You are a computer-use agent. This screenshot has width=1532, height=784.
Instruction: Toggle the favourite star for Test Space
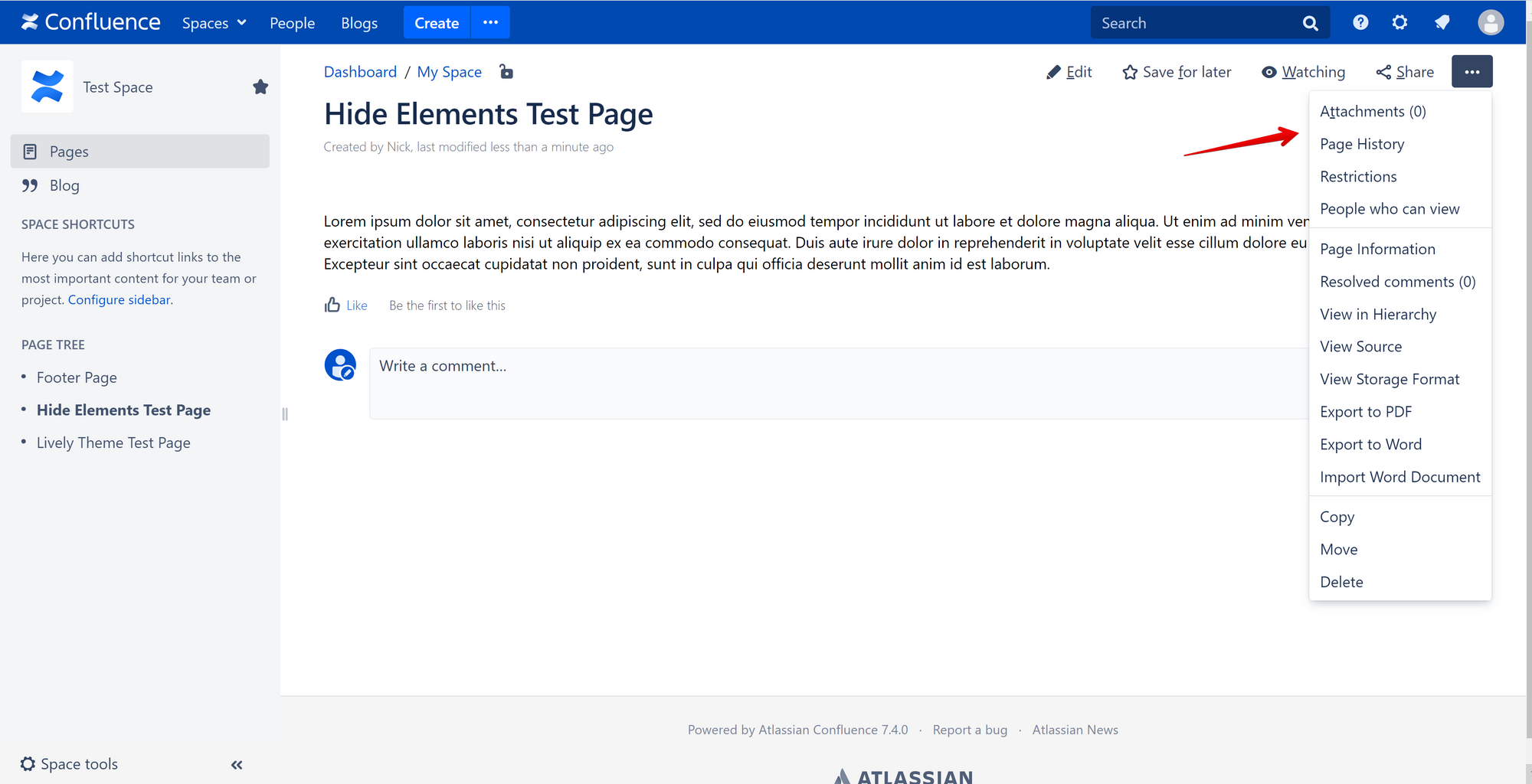(260, 87)
